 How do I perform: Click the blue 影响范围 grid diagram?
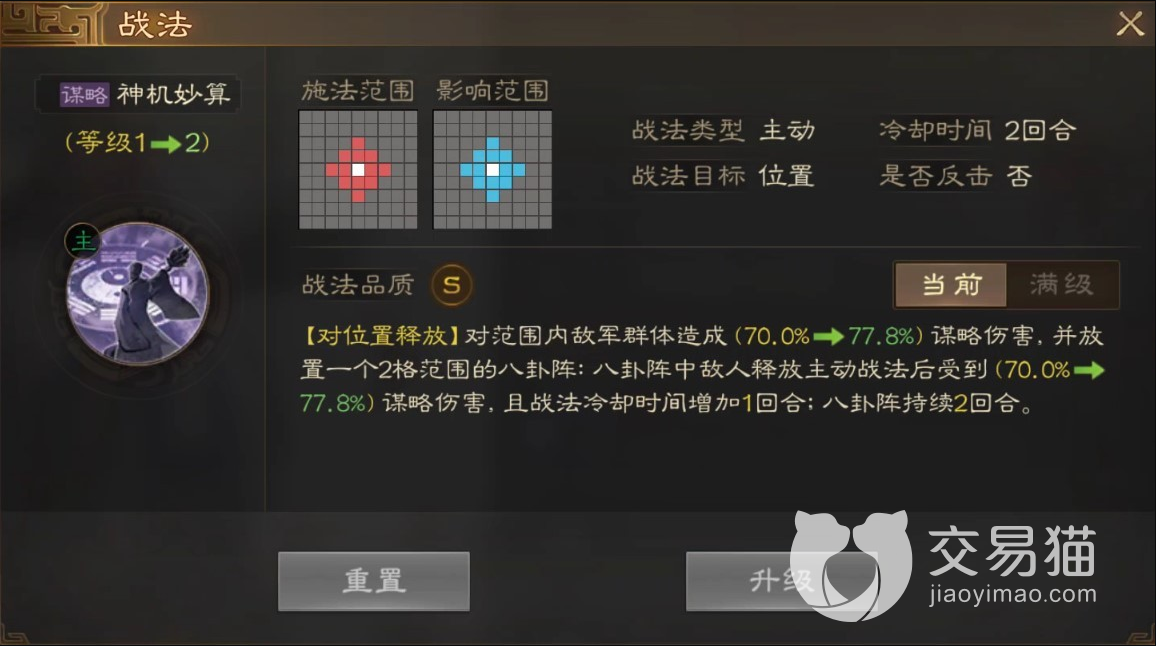click(x=492, y=170)
